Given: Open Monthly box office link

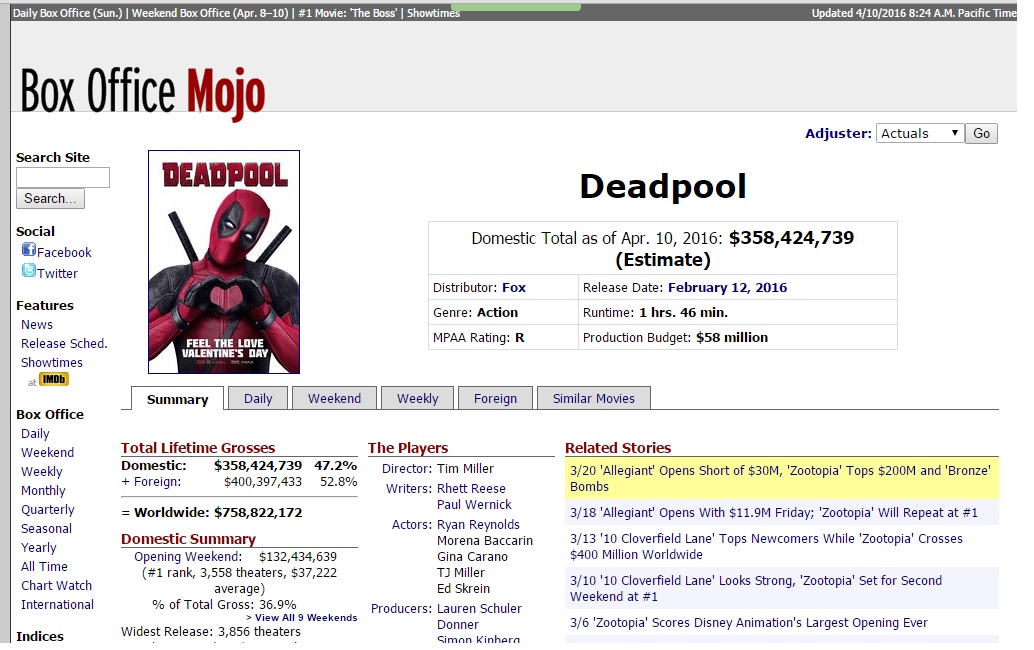Looking at the screenshot, I should pos(43,491).
